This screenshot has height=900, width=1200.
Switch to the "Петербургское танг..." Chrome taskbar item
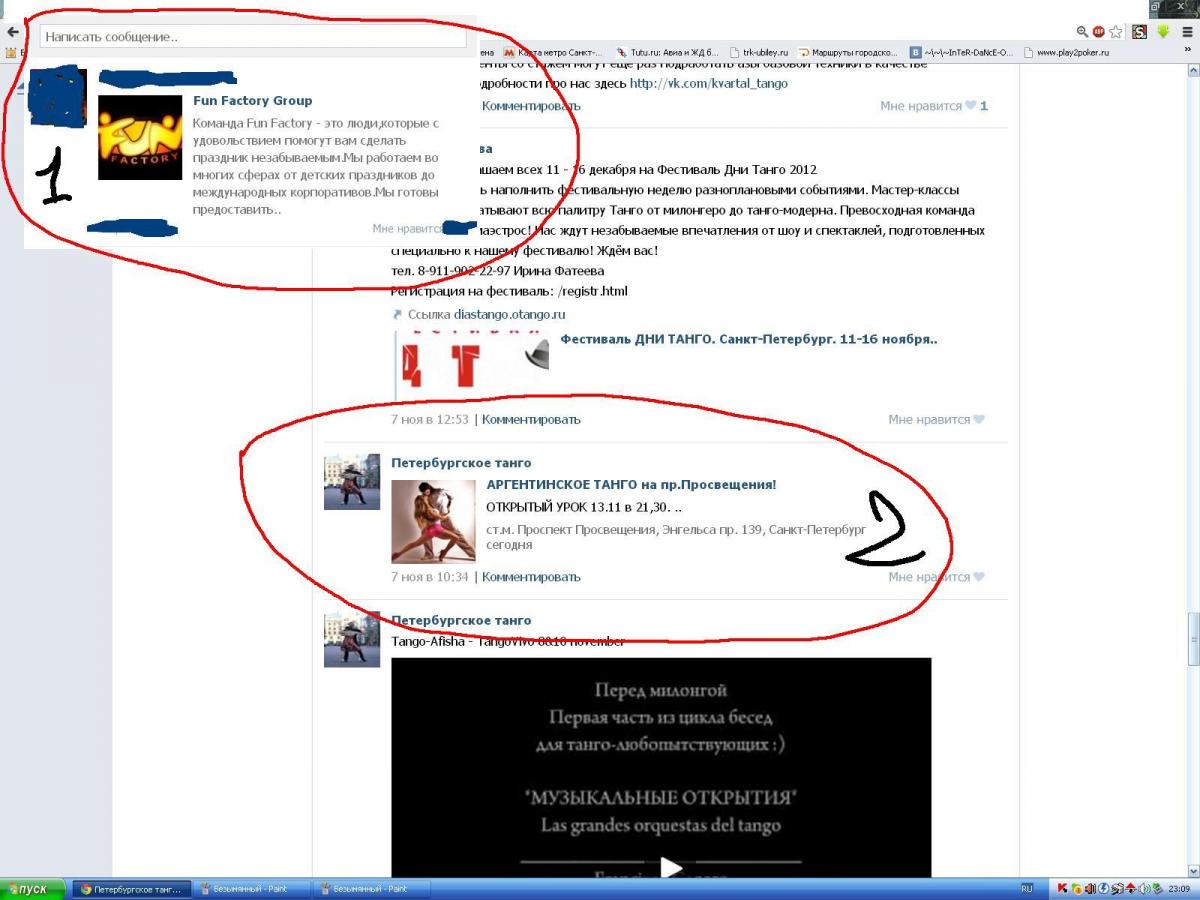click(130, 889)
